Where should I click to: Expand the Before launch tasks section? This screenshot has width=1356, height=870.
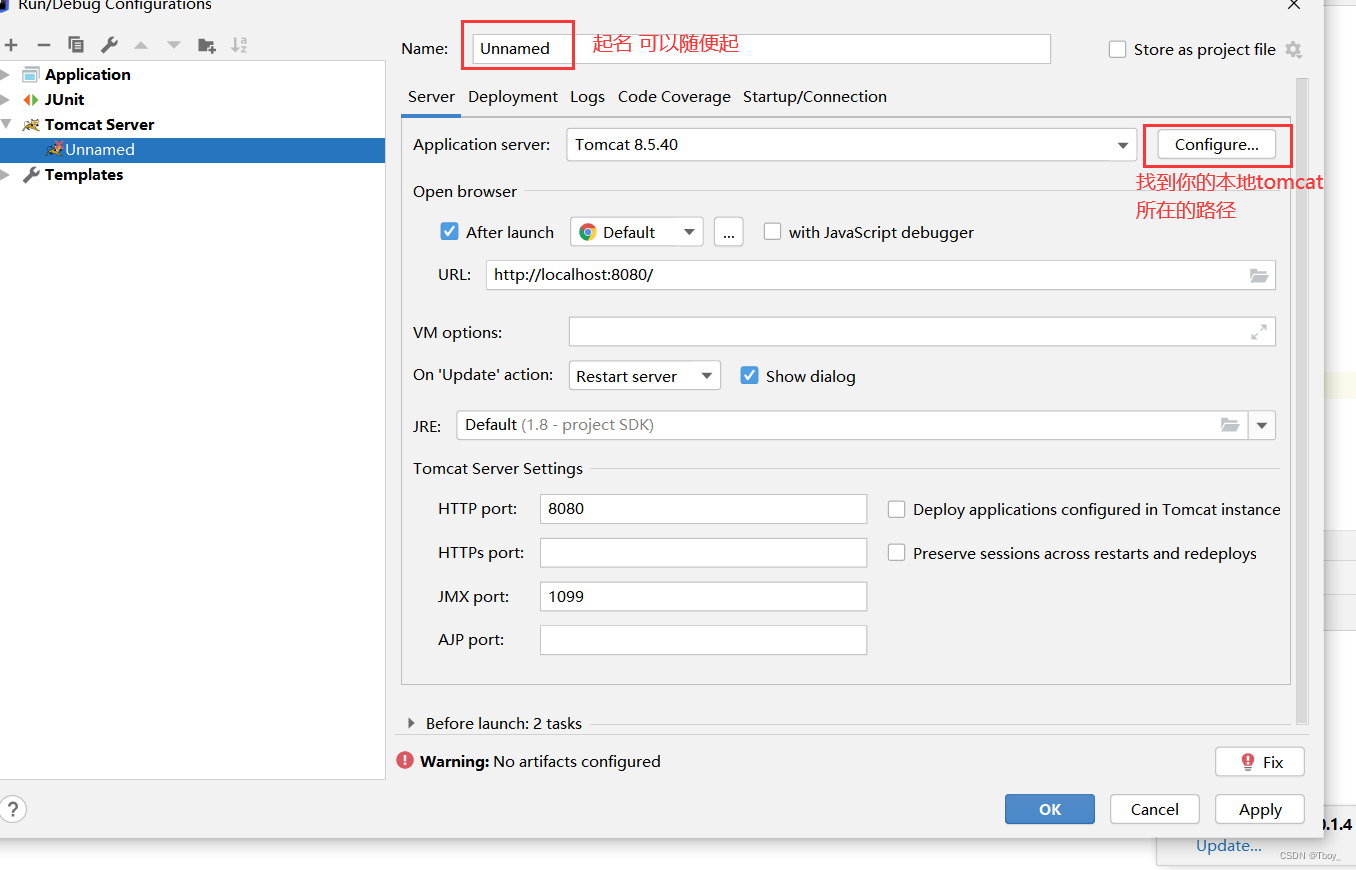(x=411, y=723)
